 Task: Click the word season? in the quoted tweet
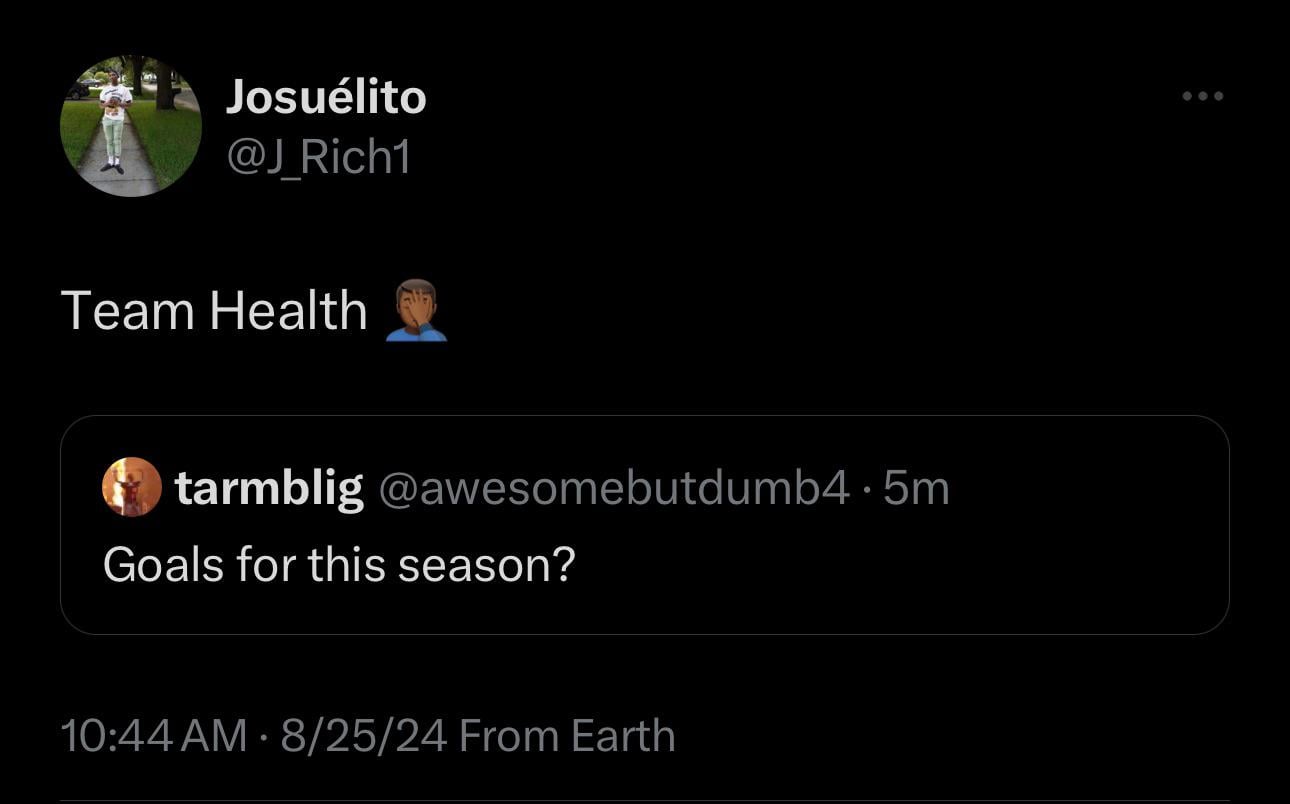(x=486, y=566)
